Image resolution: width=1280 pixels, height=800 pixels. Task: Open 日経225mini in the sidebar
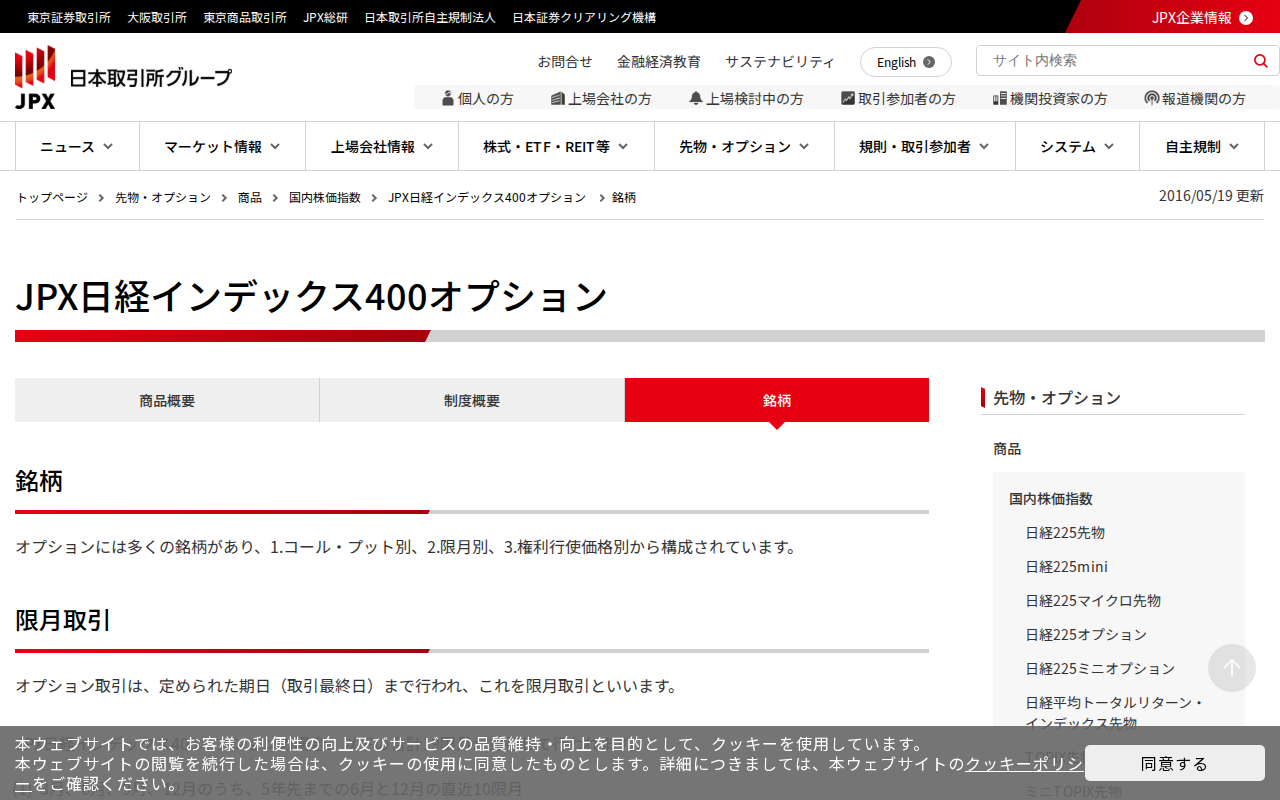pyautogui.click(x=1066, y=566)
